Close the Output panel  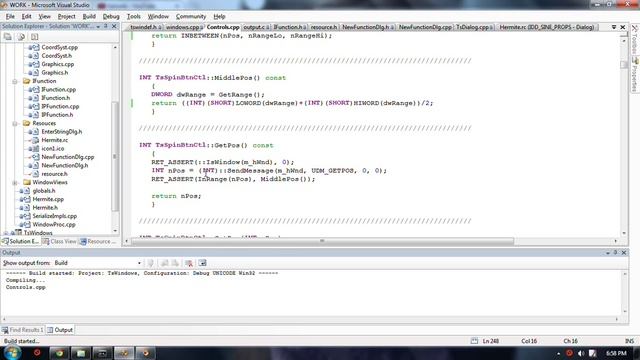point(624,253)
